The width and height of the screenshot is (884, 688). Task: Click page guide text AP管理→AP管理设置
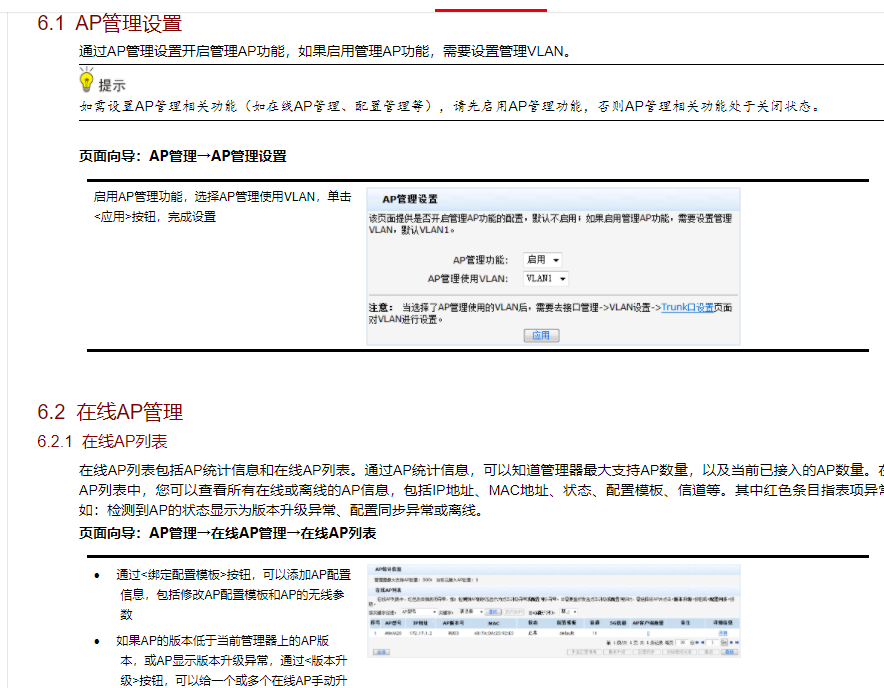[x=218, y=156]
